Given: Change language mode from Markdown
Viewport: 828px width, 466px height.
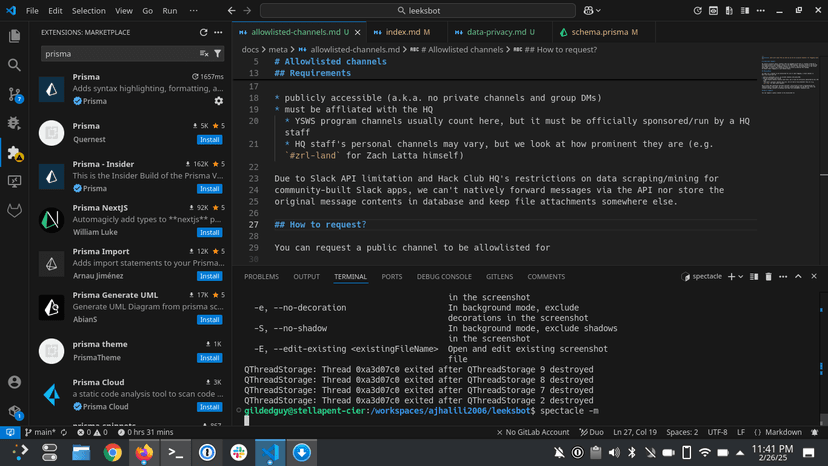Looking at the screenshot, I should click(x=784, y=432).
